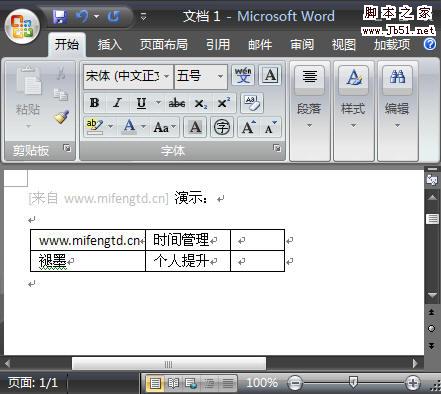
Task: Click the zoom slider handle
Action: pyautogui.click(x=353, y=382)
